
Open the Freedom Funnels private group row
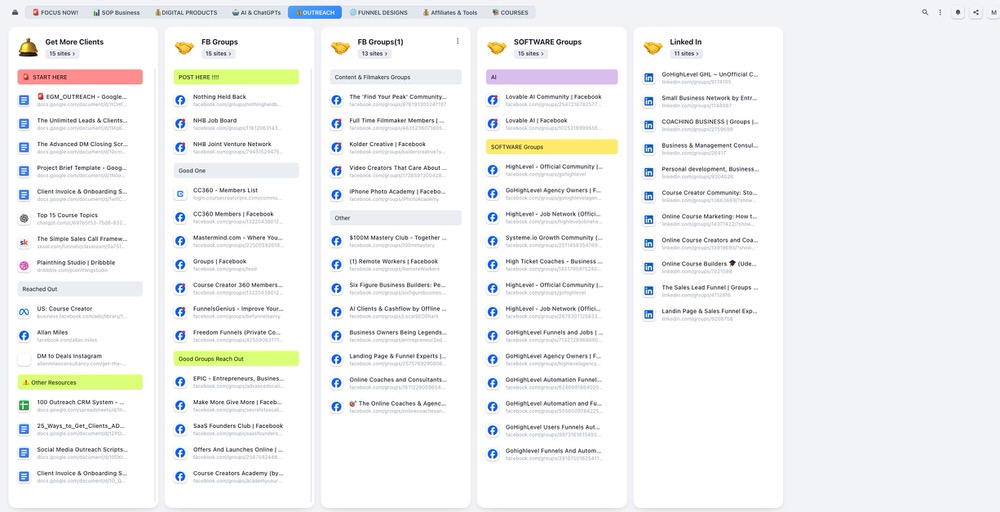[237, 335]
